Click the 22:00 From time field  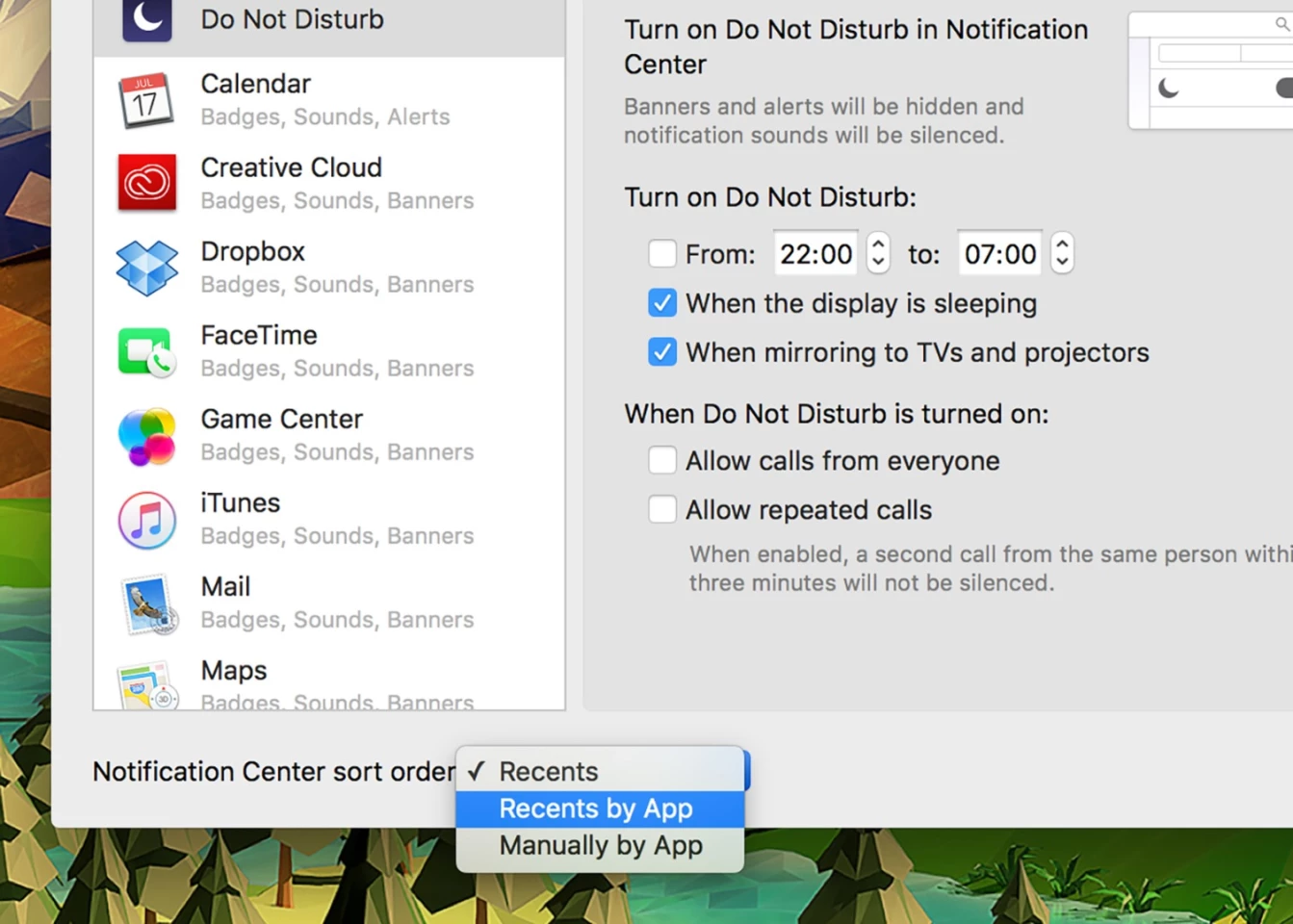coord(817,254)
